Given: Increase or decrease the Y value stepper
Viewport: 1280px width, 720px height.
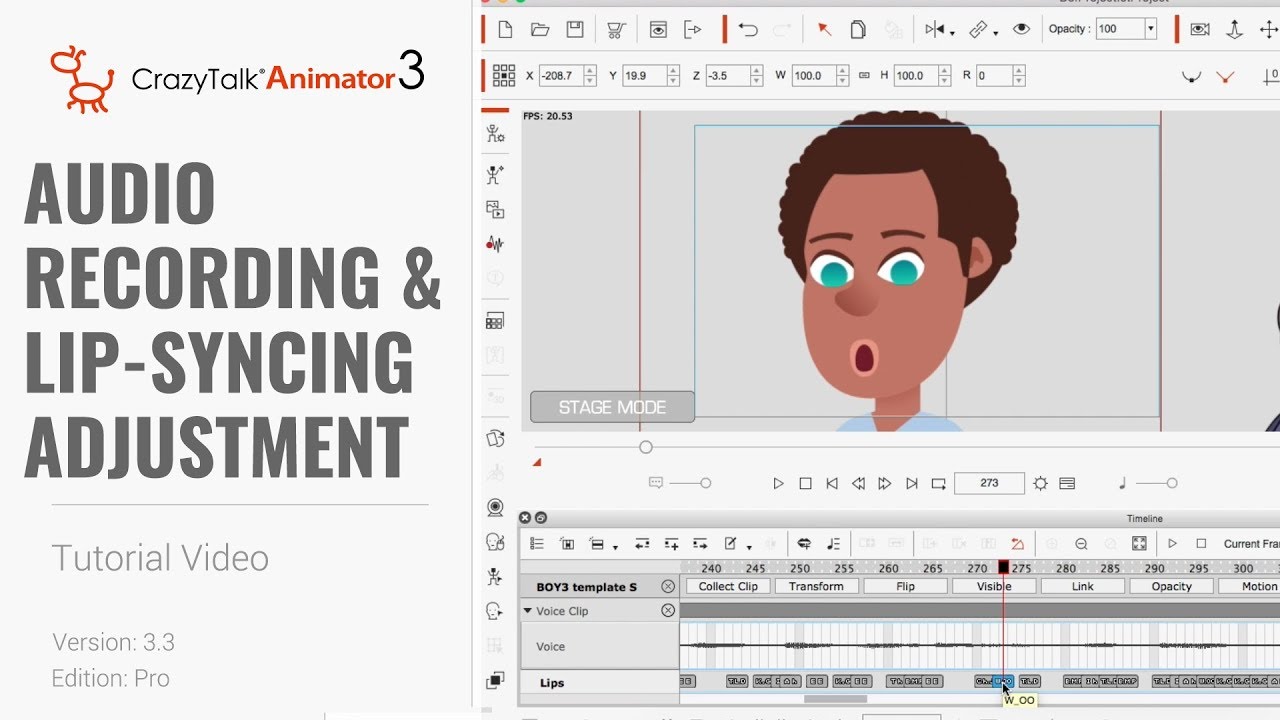Looking at the screenshot, I should pos(674,75).
